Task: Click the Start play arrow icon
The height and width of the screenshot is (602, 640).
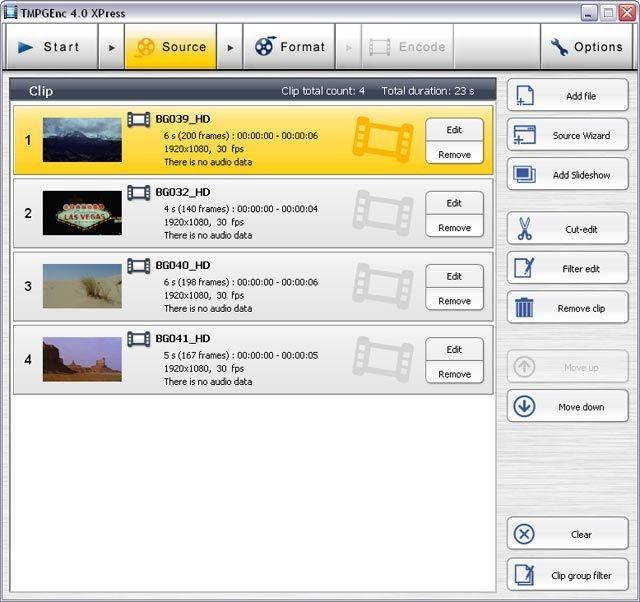Action: tap(25, 47)
